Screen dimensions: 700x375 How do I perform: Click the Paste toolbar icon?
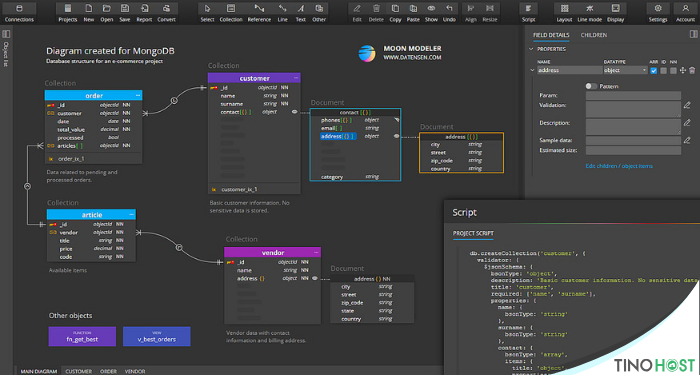click(x=413, y=8)
